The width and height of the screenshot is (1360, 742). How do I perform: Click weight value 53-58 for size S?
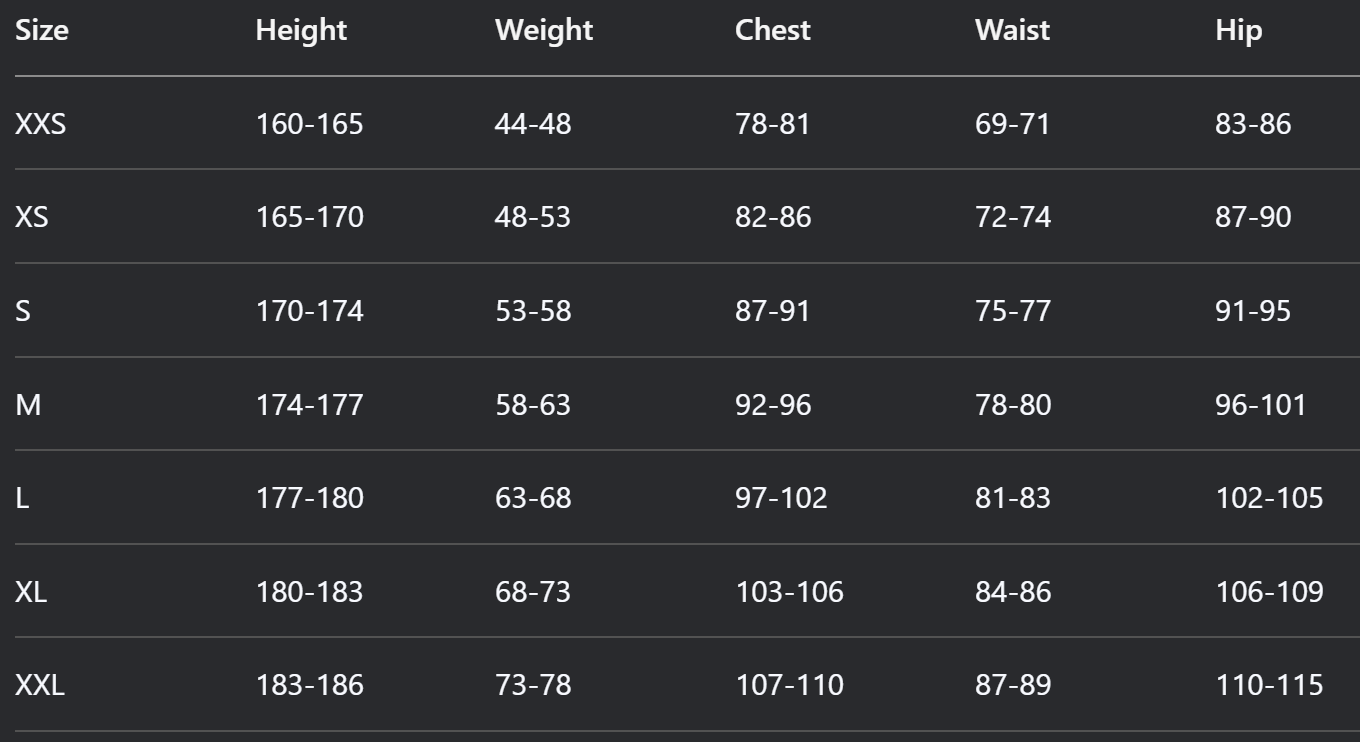pyautogui.click(x=533, y=311)
